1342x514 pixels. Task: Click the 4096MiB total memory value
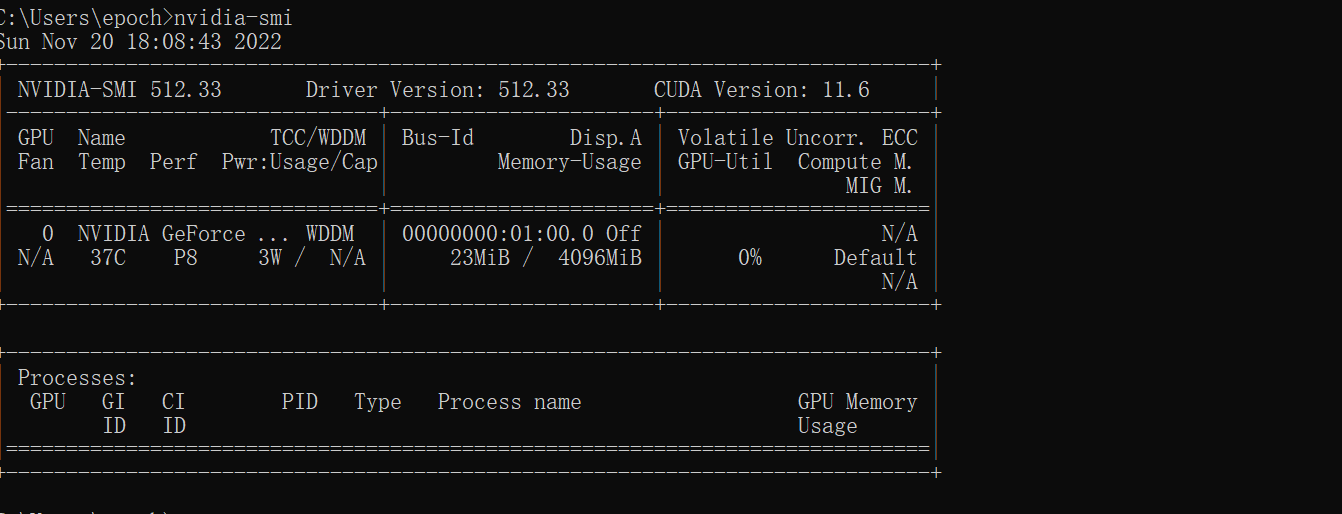[599, 258]
